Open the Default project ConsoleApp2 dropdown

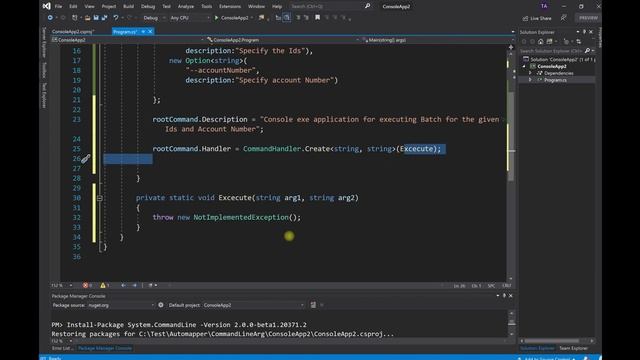(254, 305)
